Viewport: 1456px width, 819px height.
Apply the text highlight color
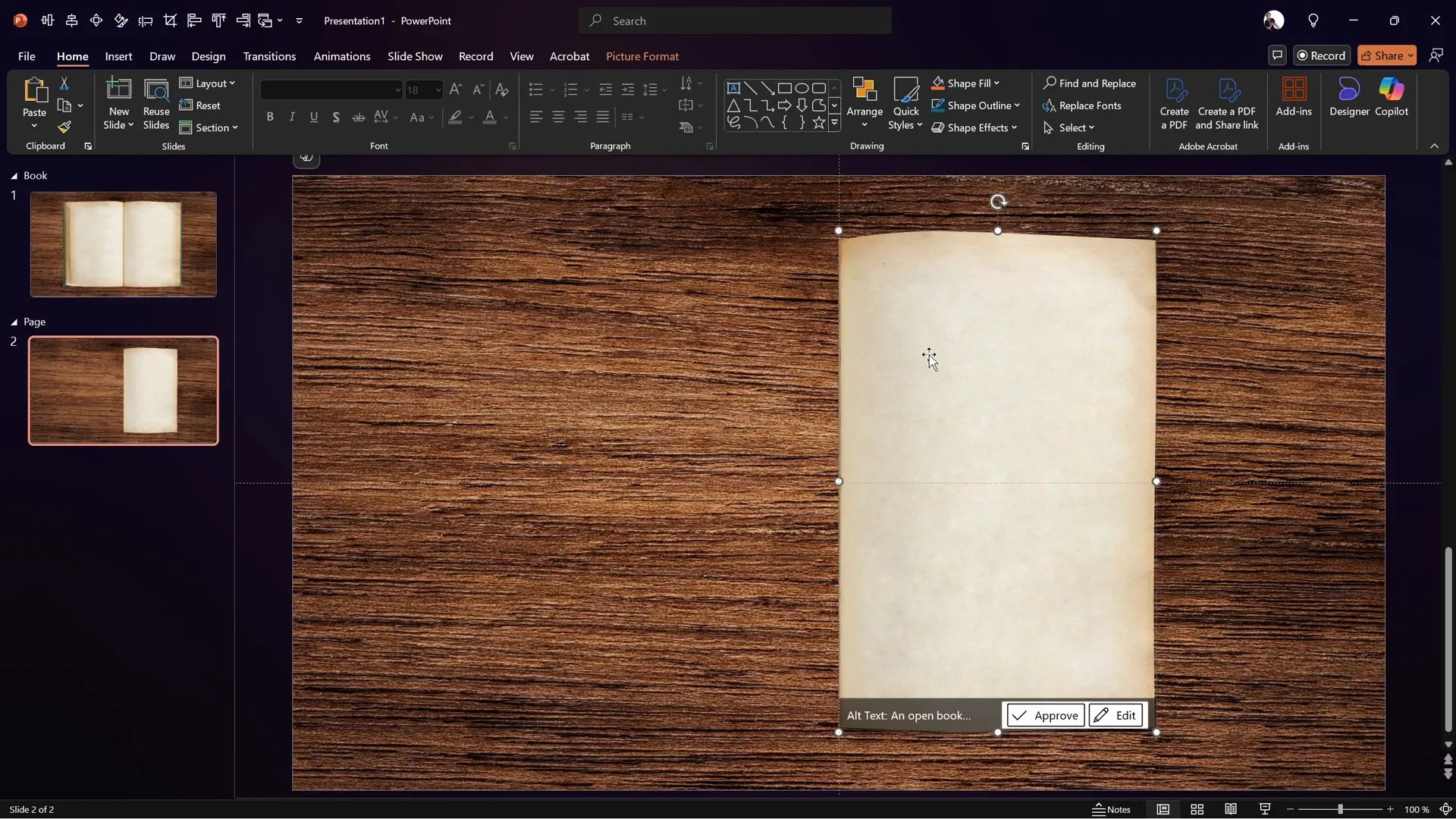pos(455,117)
